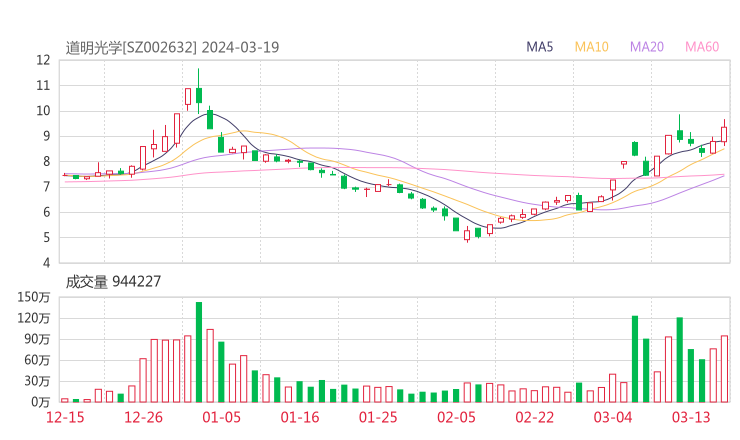The width and height of the screenshot is (740, 440).
Task: Click the 01-25 date axis label
Action: coord(378,417)
